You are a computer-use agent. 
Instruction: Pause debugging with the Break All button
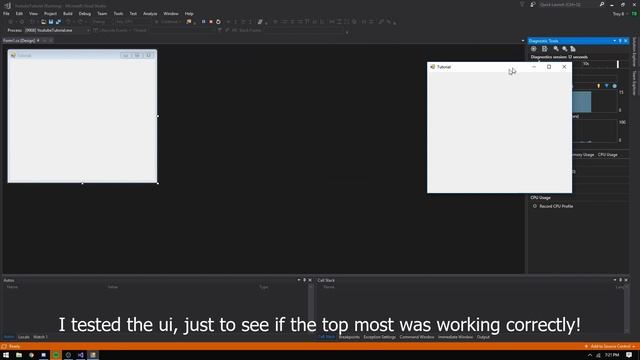click(203, 22)
